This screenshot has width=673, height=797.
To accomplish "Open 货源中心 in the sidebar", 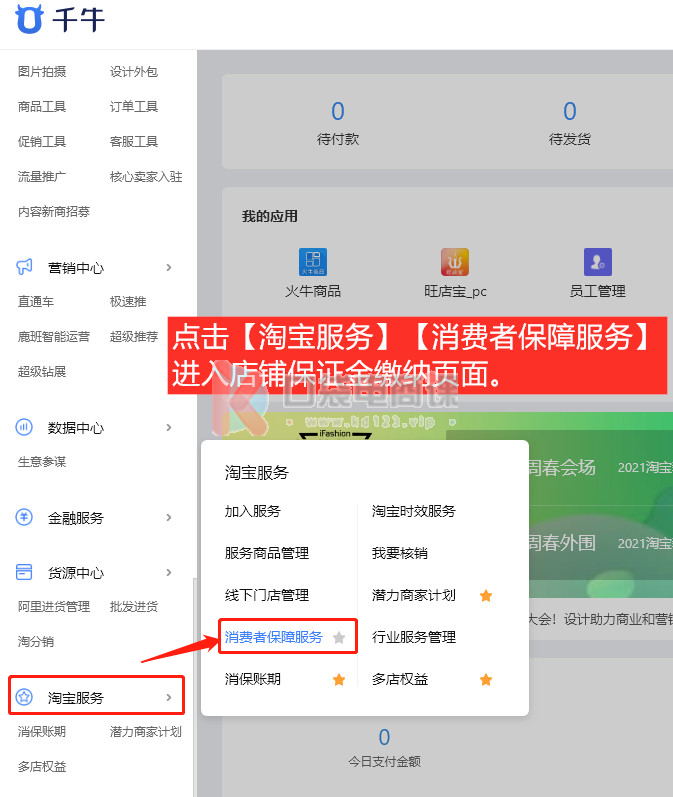I will point(76,573).
